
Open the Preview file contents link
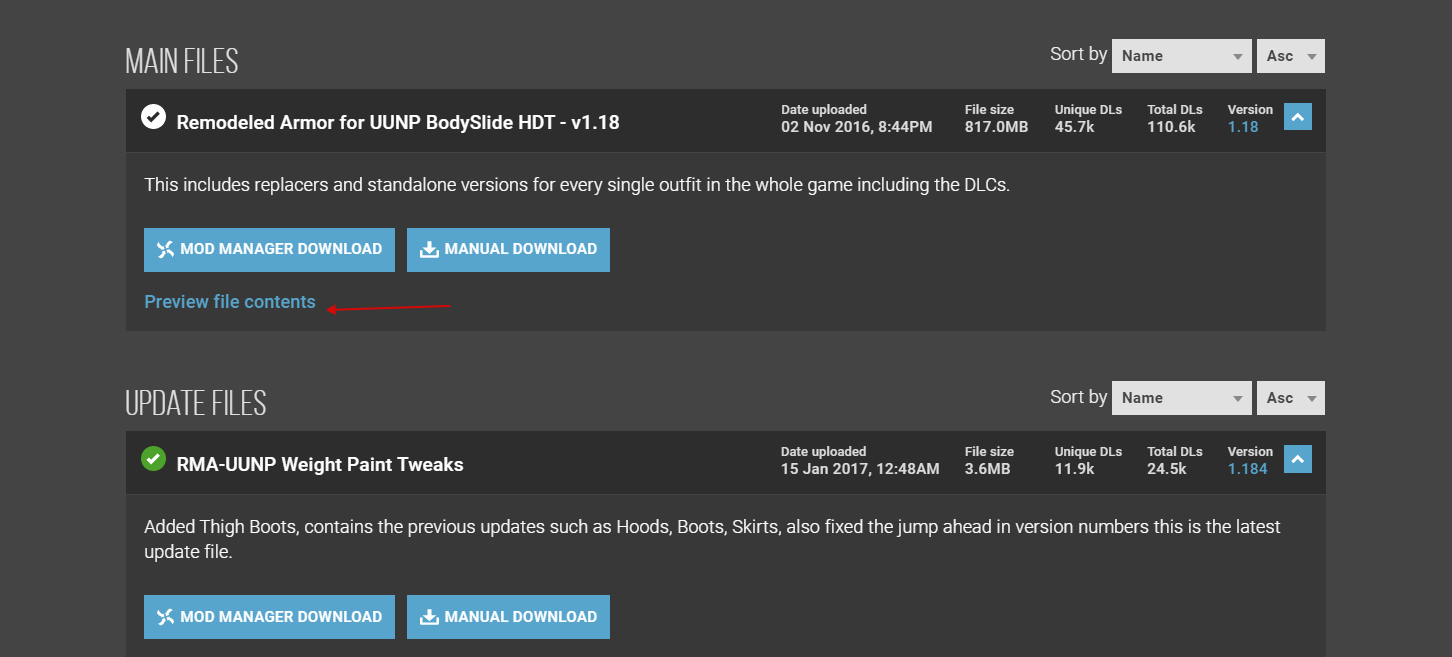point(230,302)
